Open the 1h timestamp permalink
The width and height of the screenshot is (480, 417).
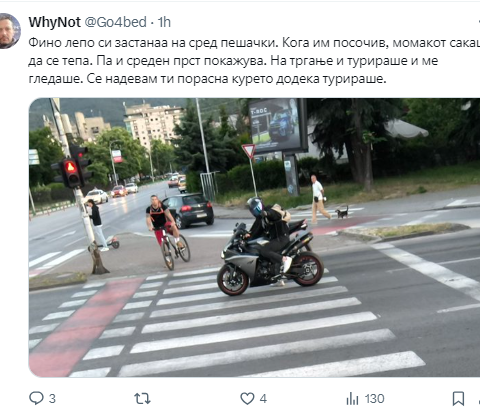164,22
